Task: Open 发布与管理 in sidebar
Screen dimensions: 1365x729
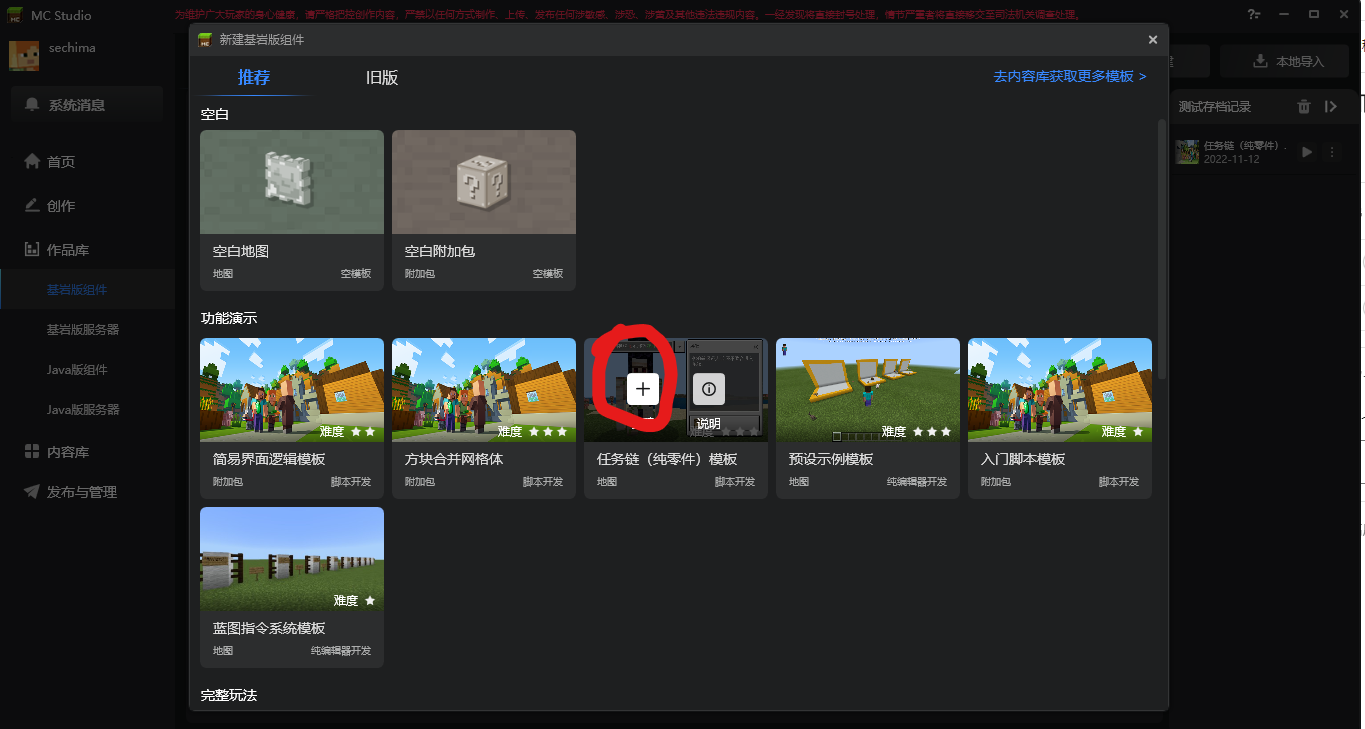Action: [x=82, y=492]
